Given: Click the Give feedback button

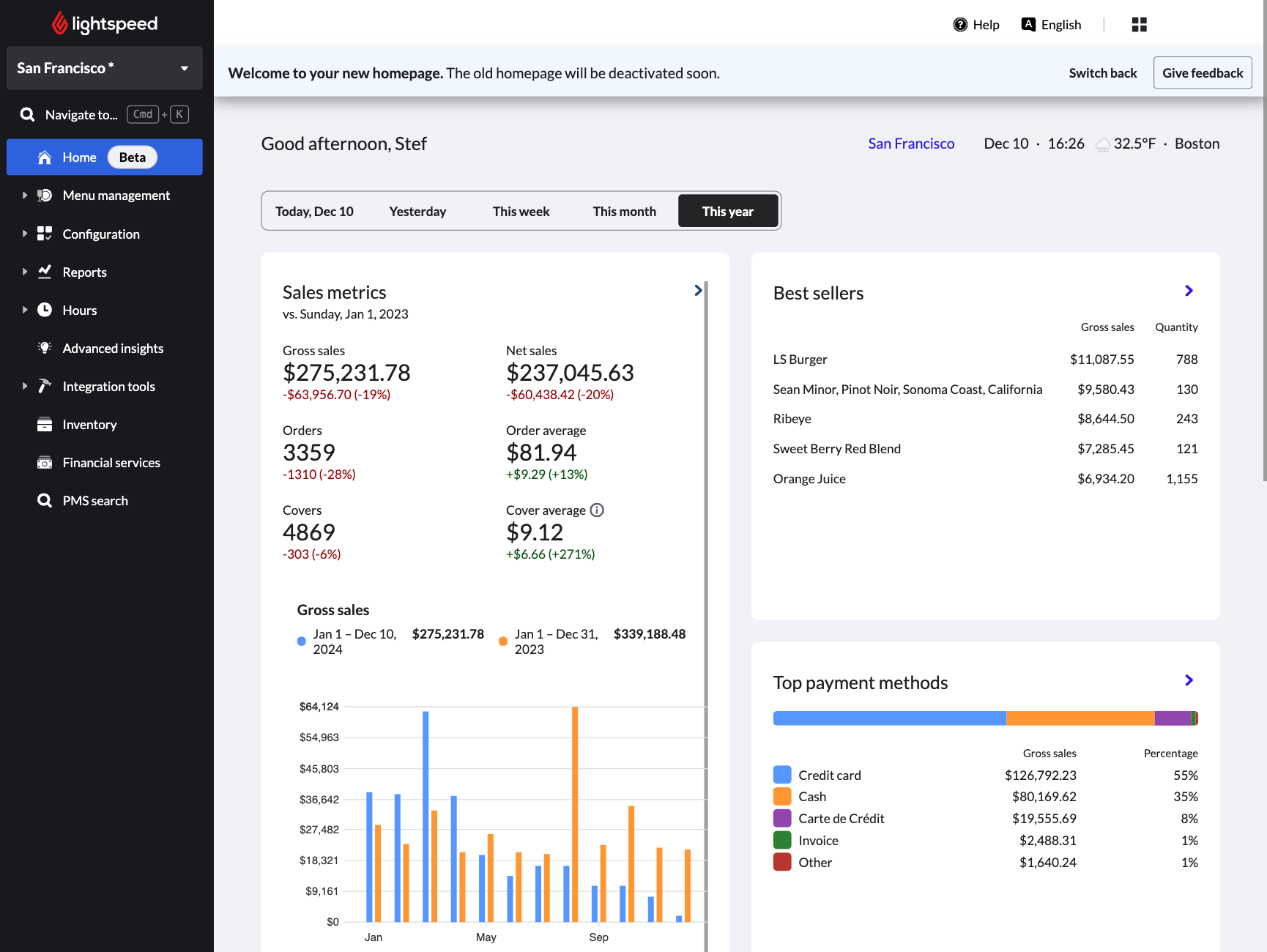Looking at the screenshot, I should 1202,72.
